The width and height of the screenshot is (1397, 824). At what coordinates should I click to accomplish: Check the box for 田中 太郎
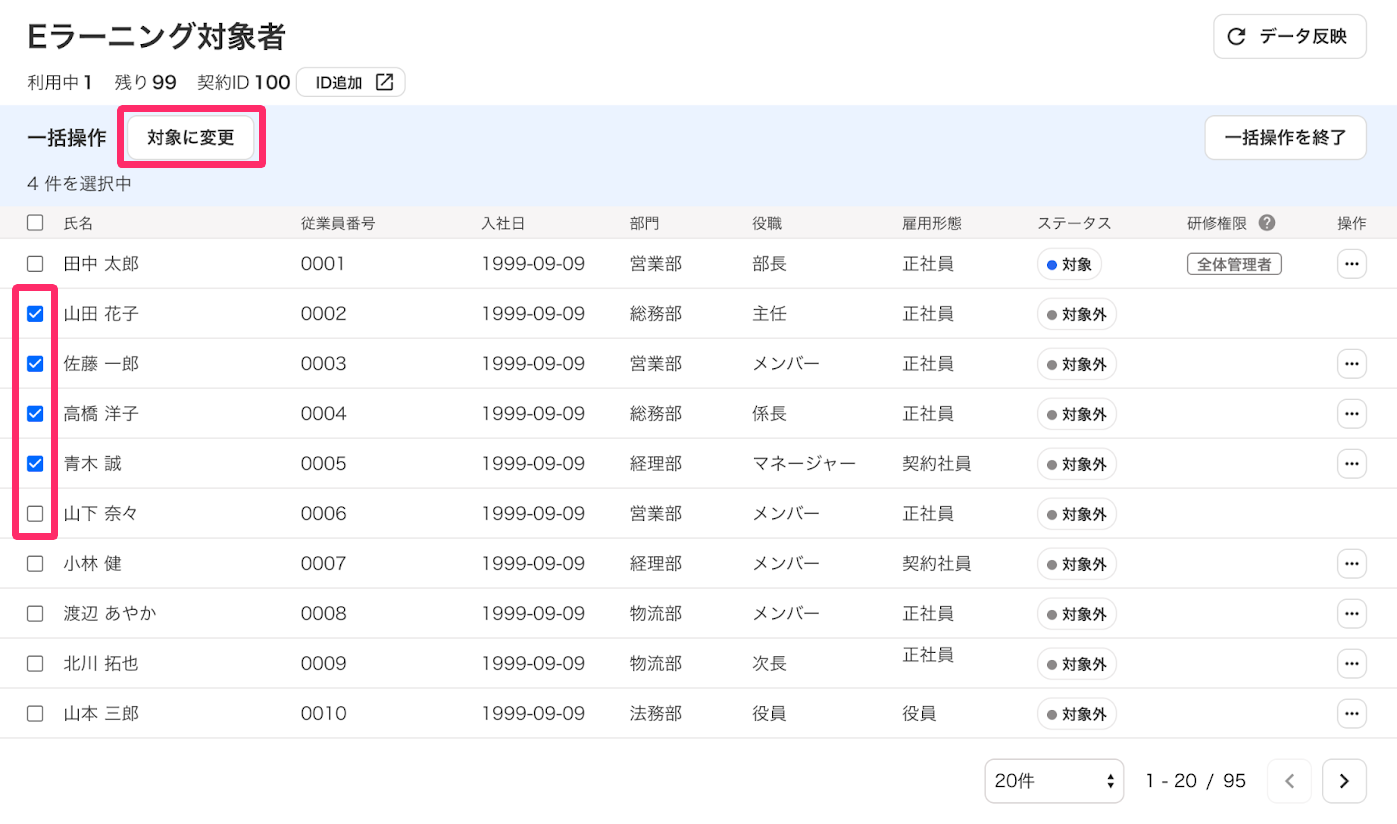[35, 264]
